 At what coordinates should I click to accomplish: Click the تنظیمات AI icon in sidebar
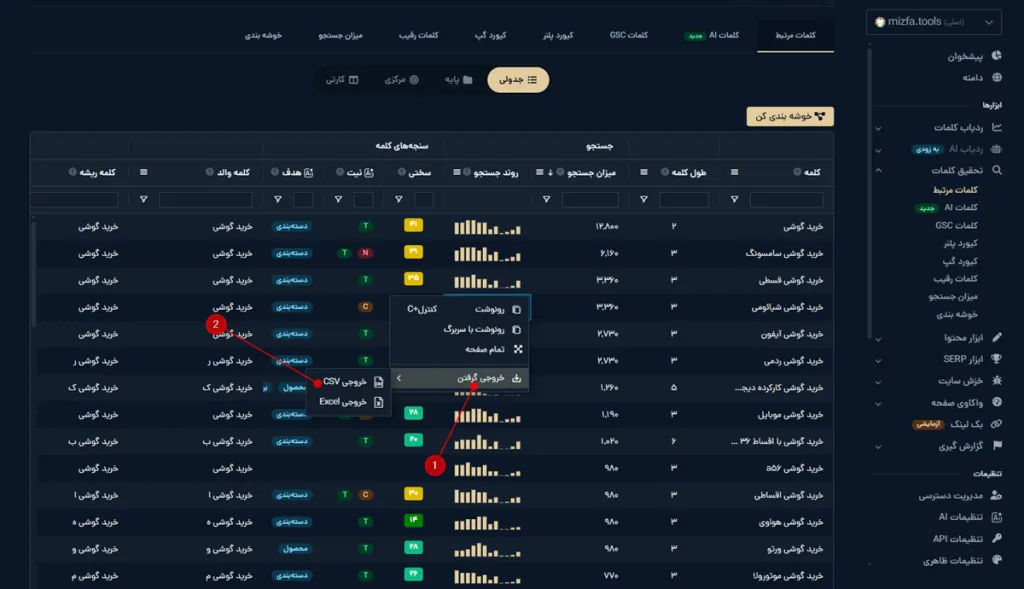997,517
